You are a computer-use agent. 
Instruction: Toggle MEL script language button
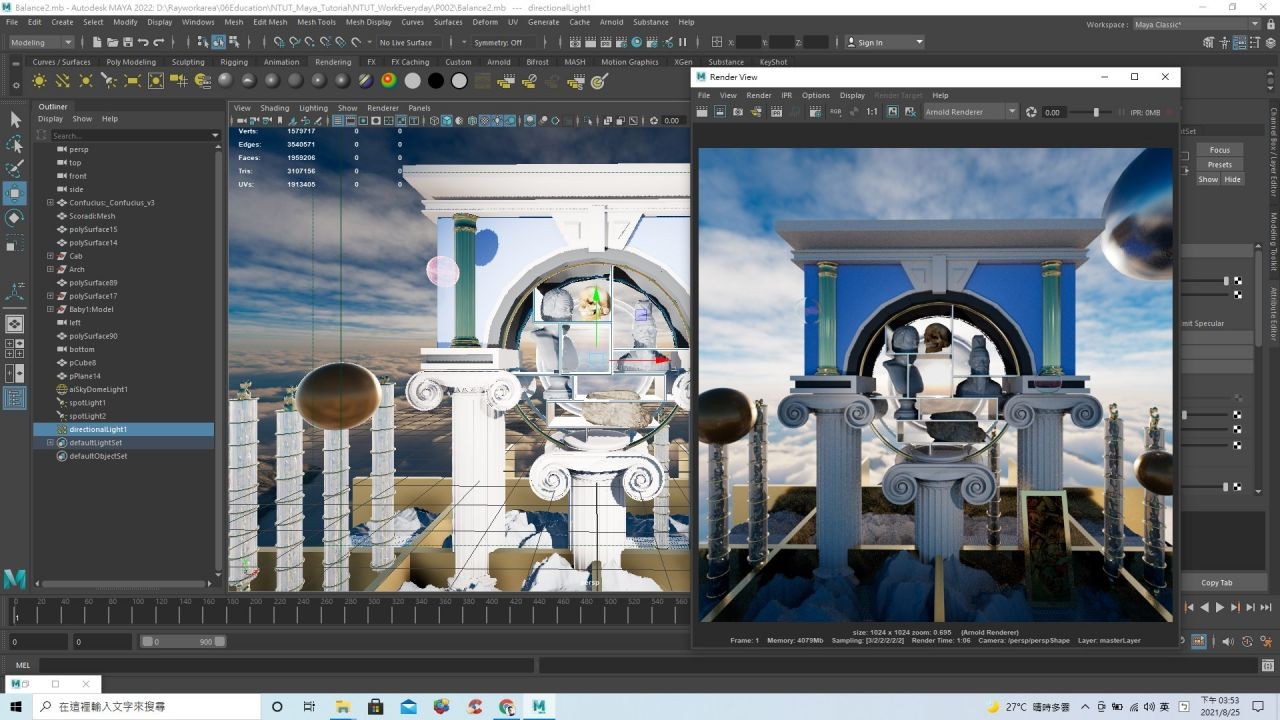pyautogui.click(x=23, y=665)
